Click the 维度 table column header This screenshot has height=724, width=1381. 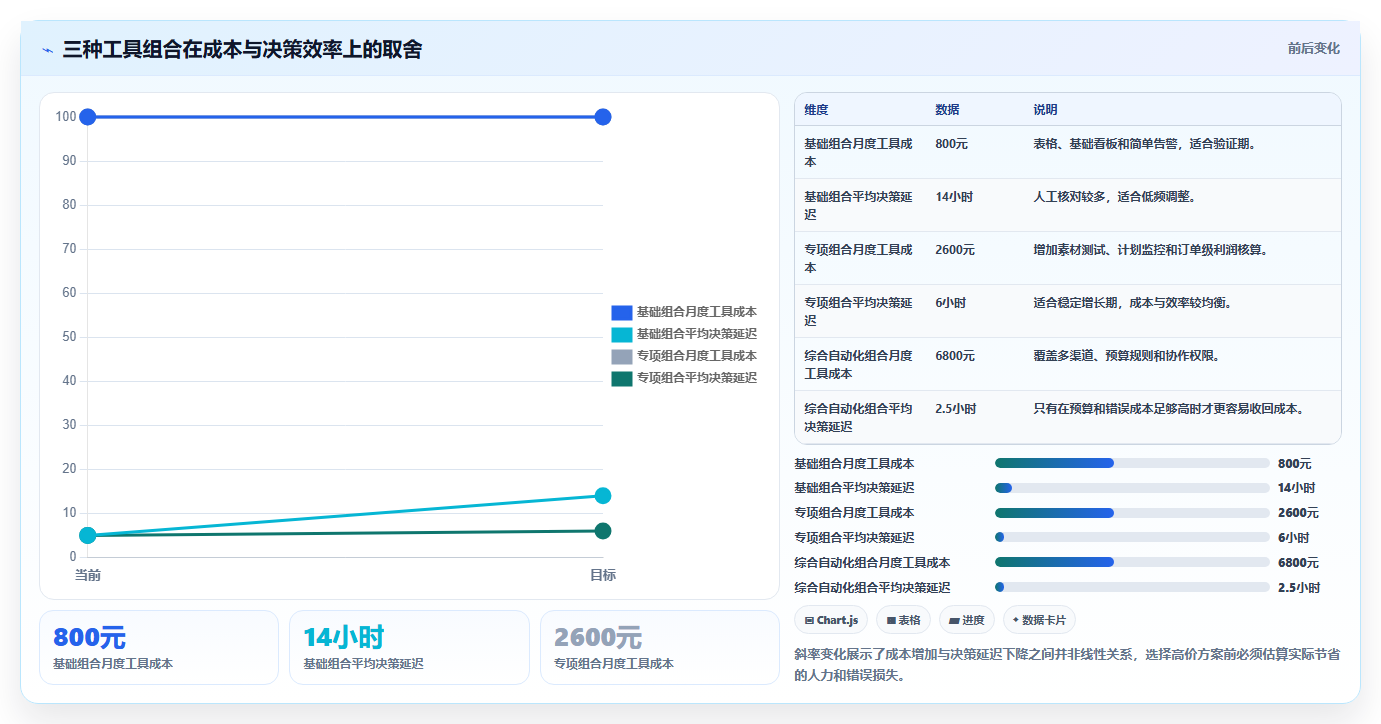pos(816,110)
